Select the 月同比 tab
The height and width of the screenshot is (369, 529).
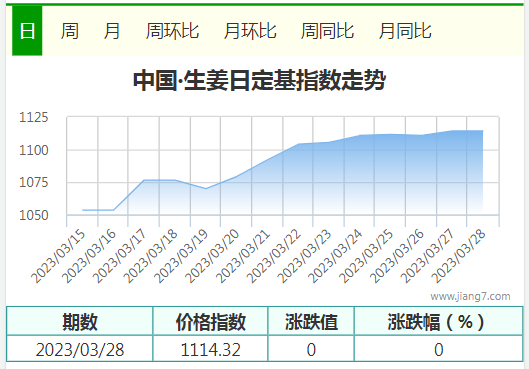click(x=405, y=31)
